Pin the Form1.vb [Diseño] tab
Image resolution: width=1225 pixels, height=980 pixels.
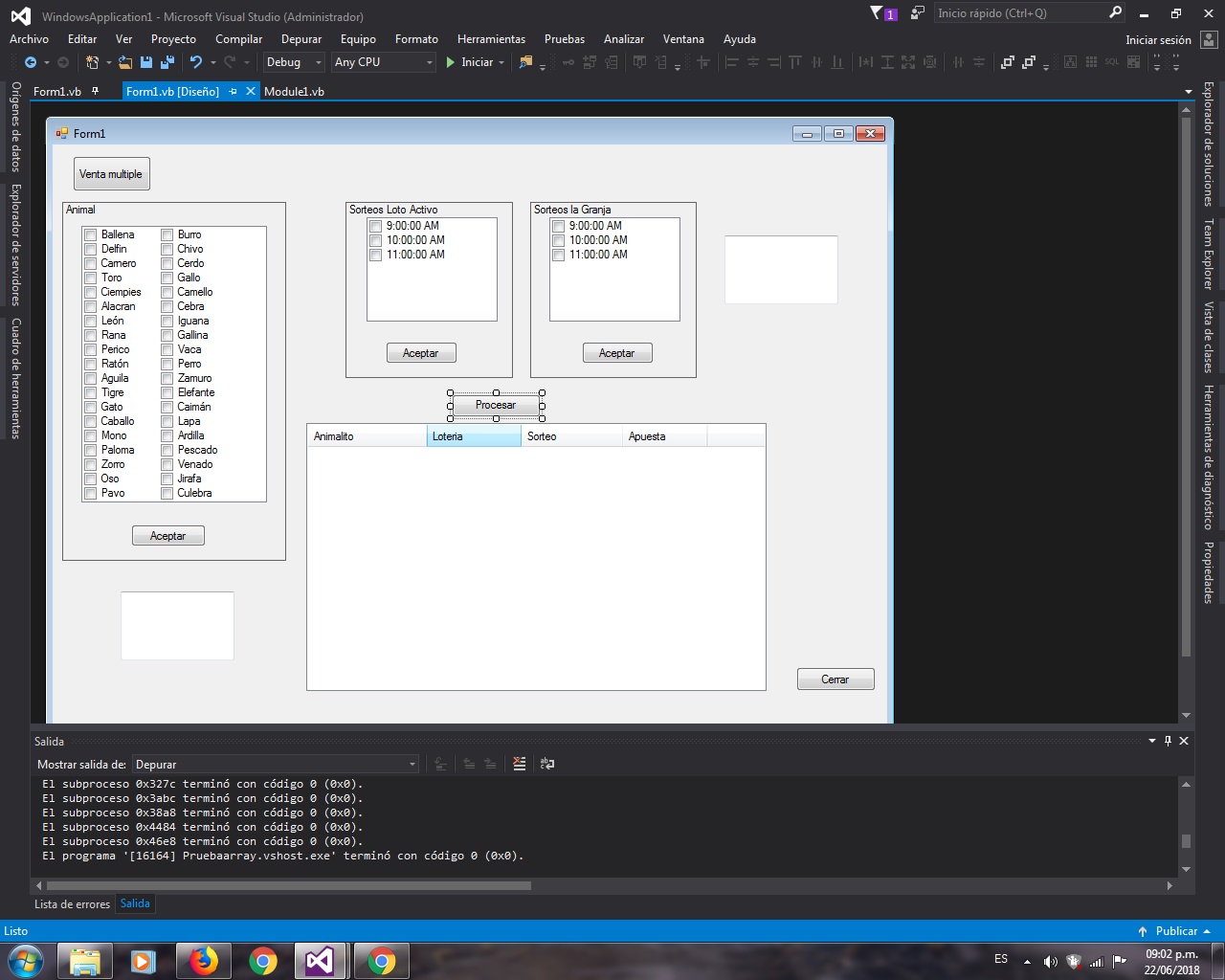click(233, 91)
